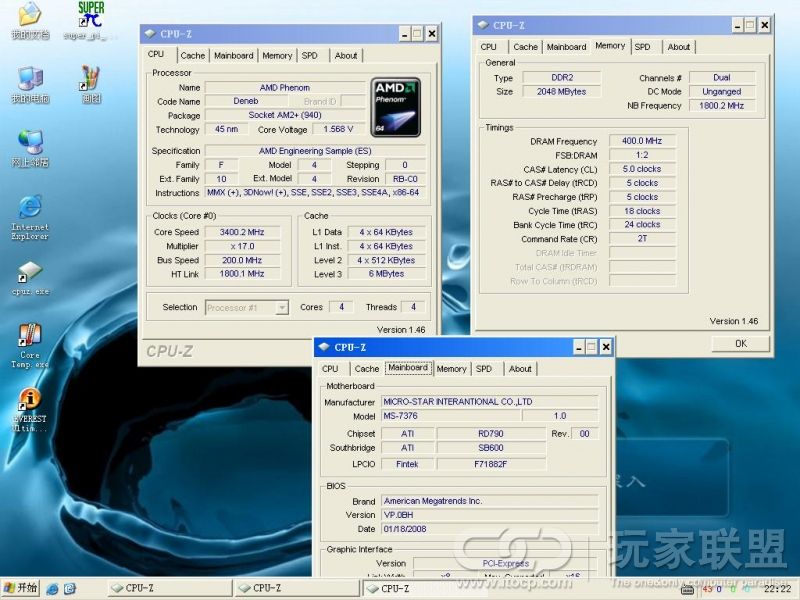Click the CAS# Latency value '5.0 clocks'
Image resolution: width=800 pixels, height=600 pixels.
(x=642, y=169)
